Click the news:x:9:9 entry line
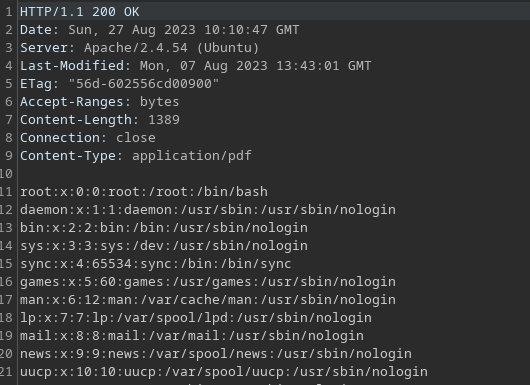530x385 pixels. click(216, 354)
